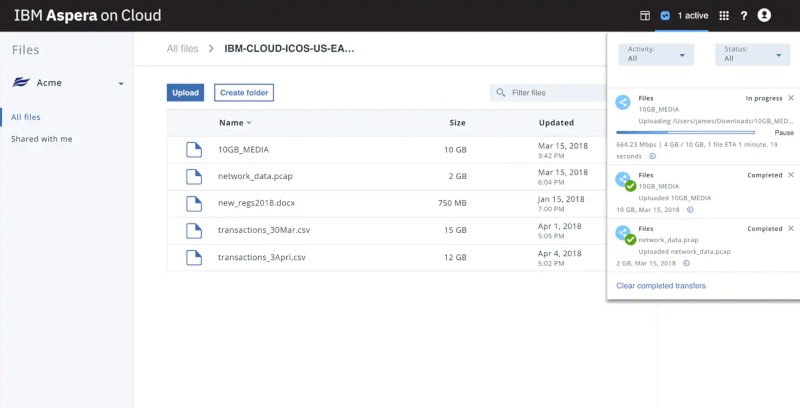Click the file icon for 10GB_MEDIA row
This screenshot has width=800, height=408.
[194, 149]
